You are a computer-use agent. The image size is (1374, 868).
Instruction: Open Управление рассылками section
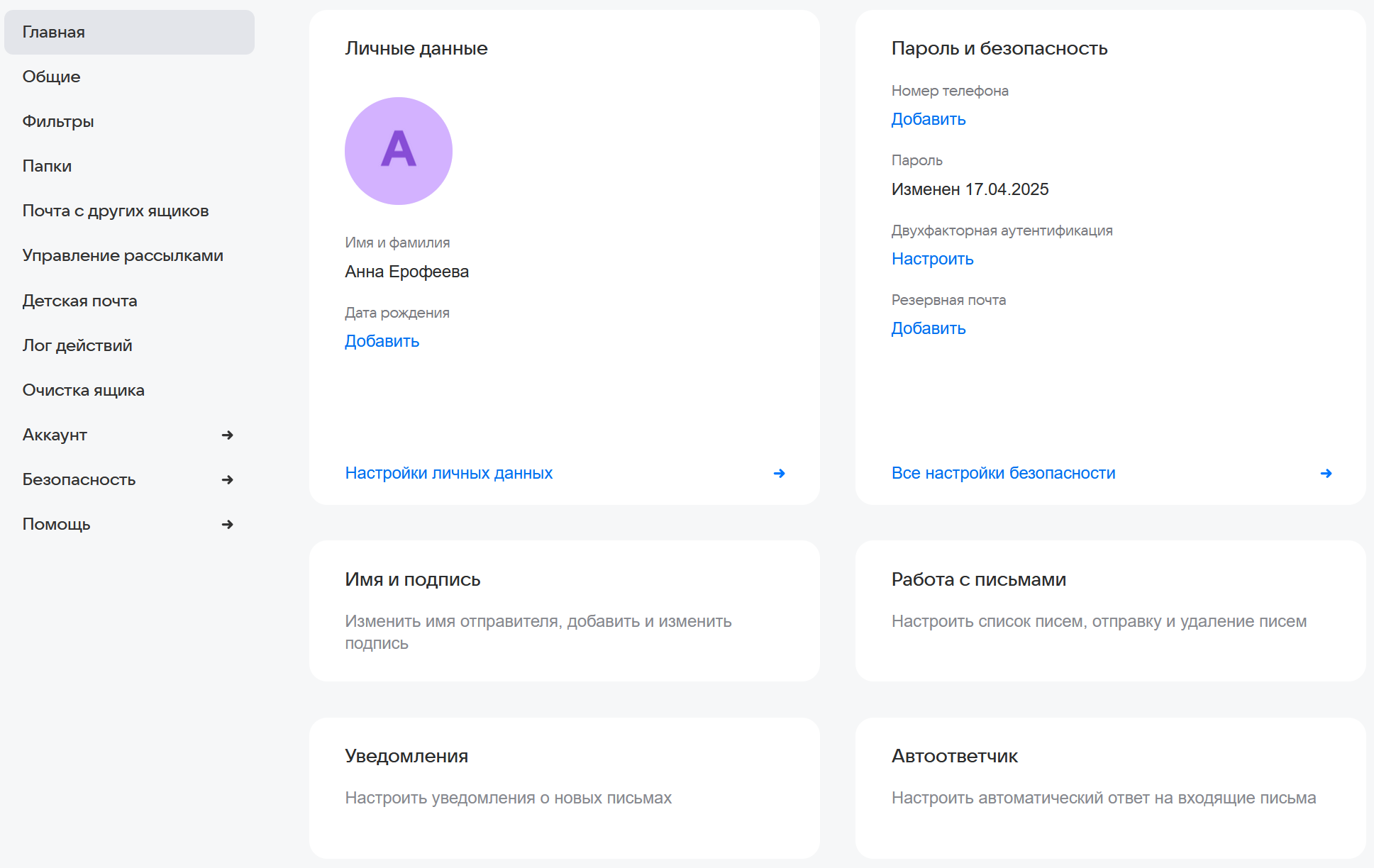pos(123,255)
